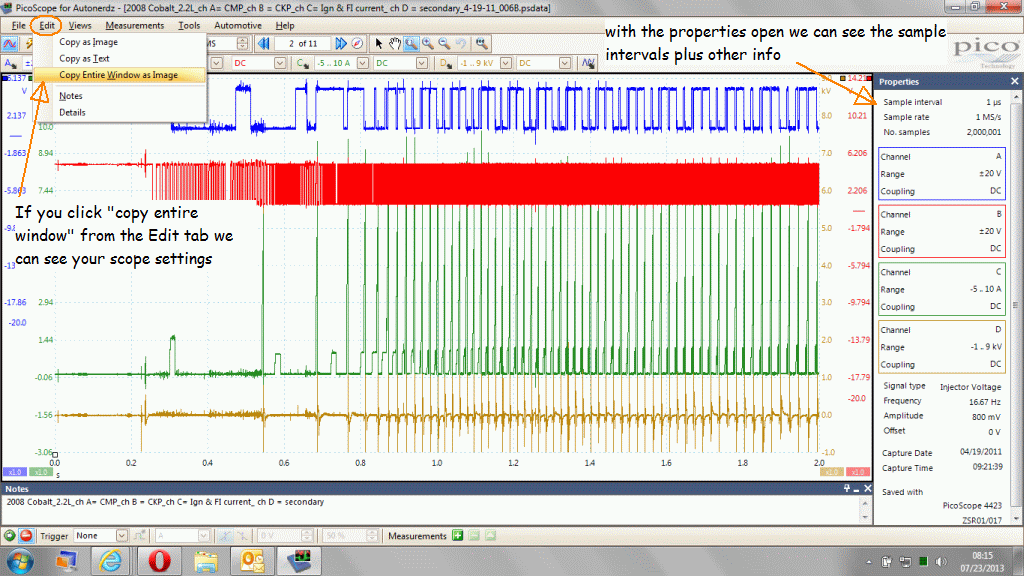Open the File menu

18,25
